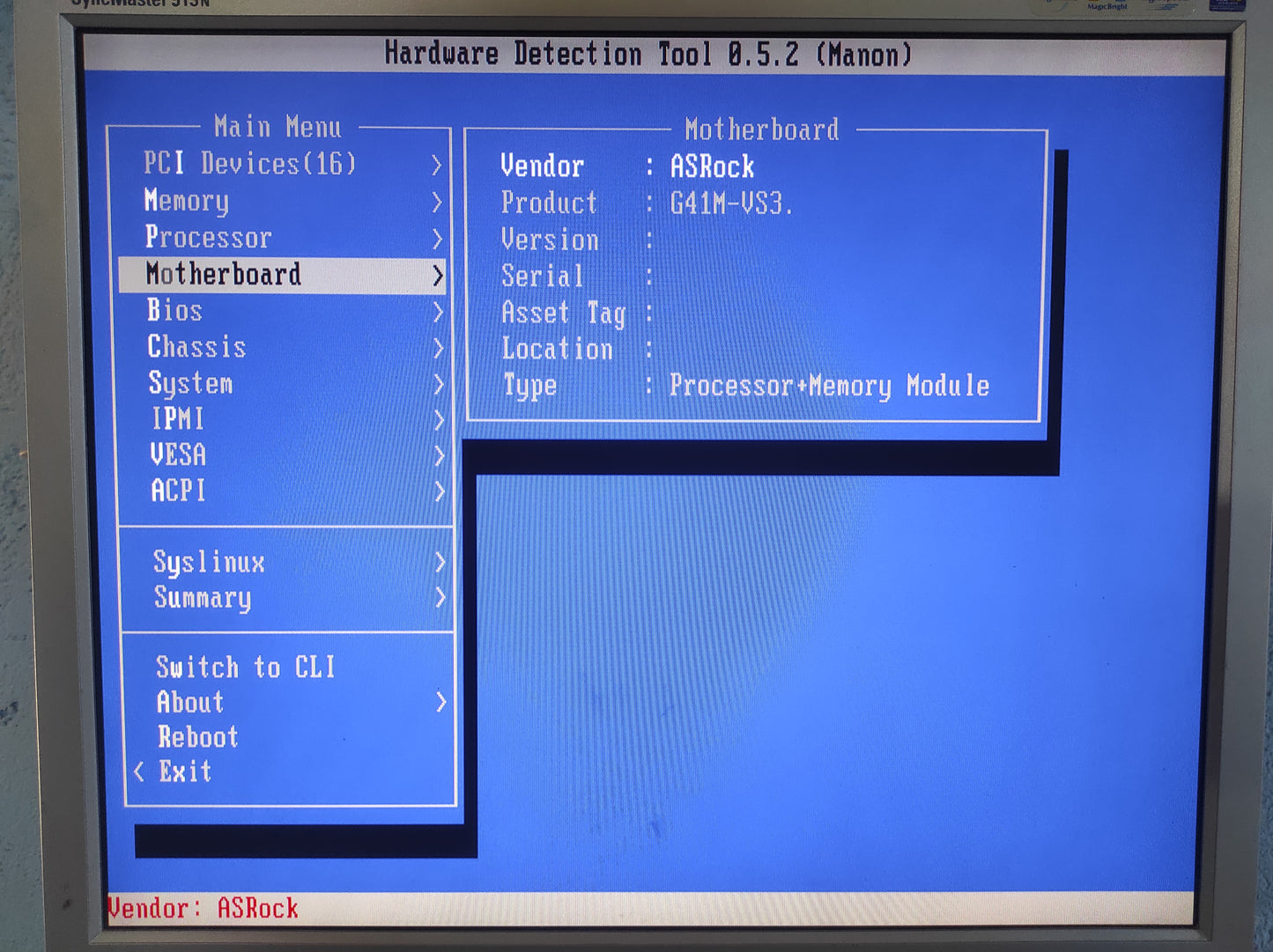1273x952 pixels.
Task: Expand the Motherboard submenu chevron
Action: pyautogui.click(x=440, y=274)
